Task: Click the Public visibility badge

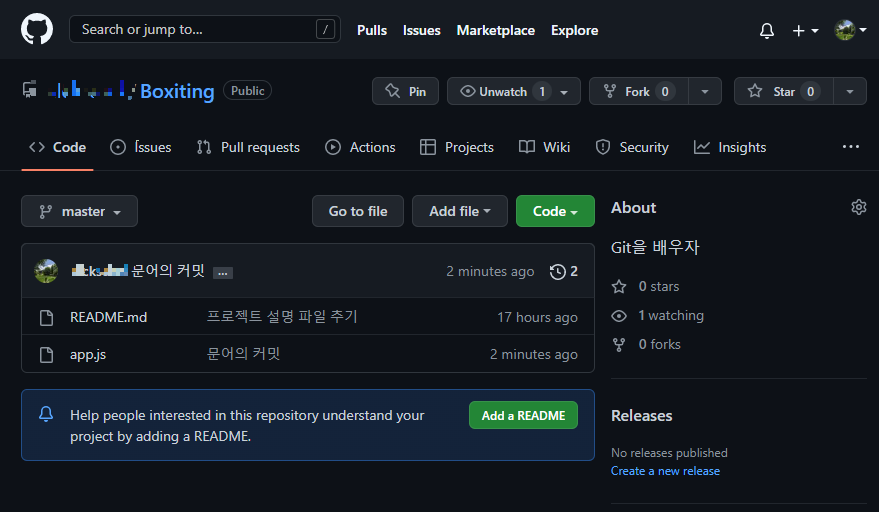Action: [247, 90]
